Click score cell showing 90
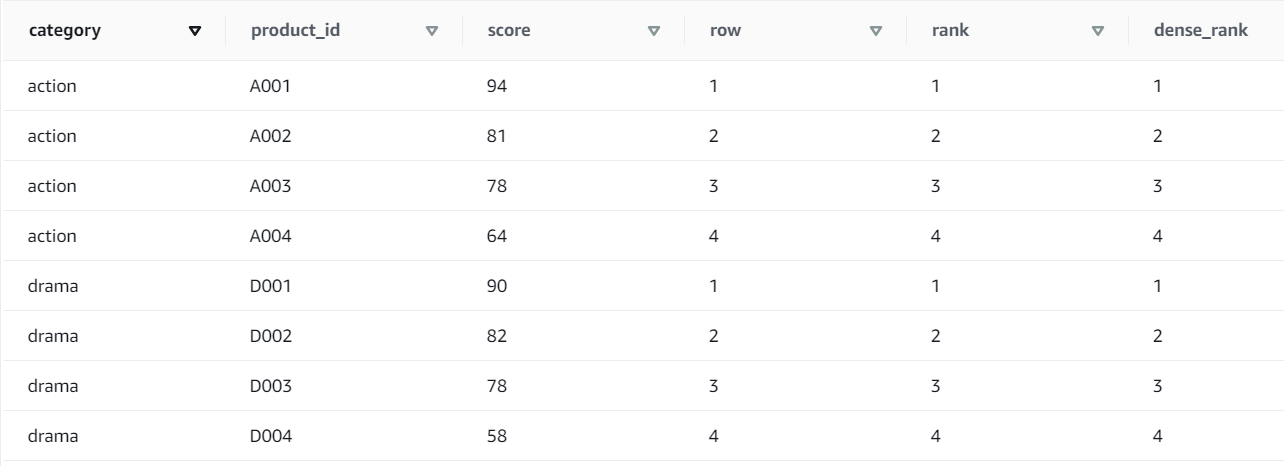 [x=497, y=286]
